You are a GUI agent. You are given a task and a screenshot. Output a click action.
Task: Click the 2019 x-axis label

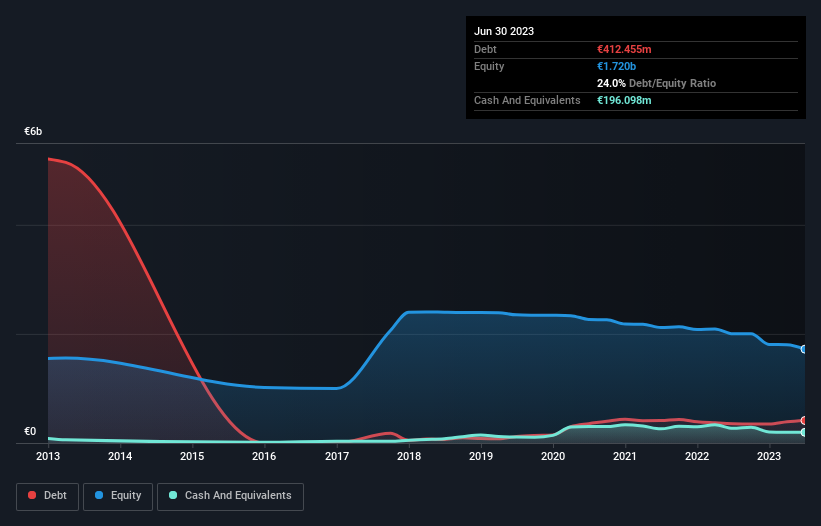(481, 456)
